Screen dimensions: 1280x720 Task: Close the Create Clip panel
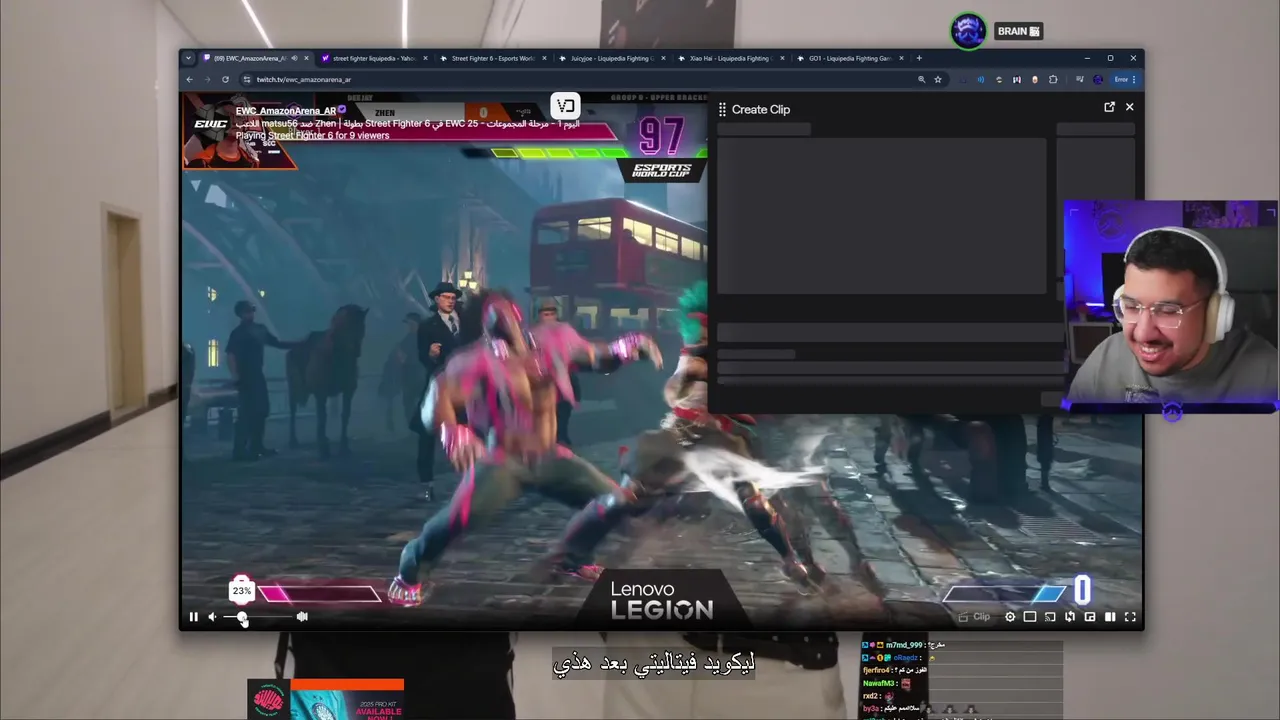(x=1130, y=107)
